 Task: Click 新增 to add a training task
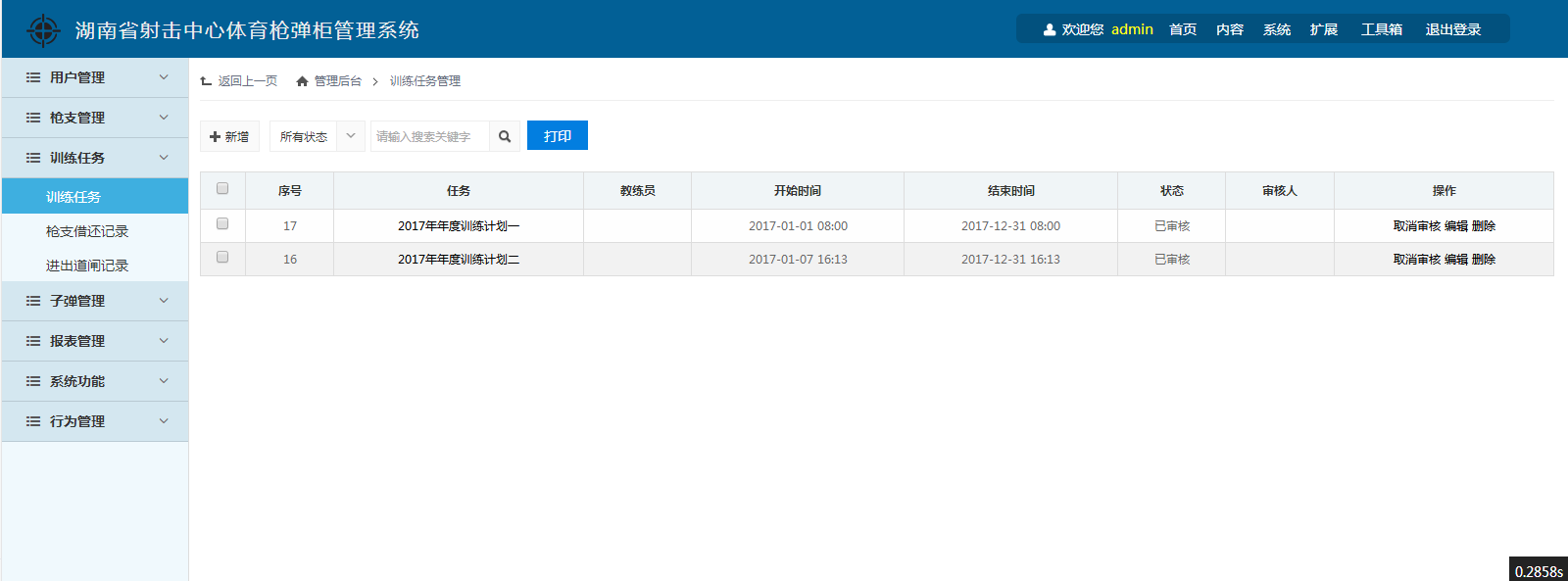coord(229,136)
